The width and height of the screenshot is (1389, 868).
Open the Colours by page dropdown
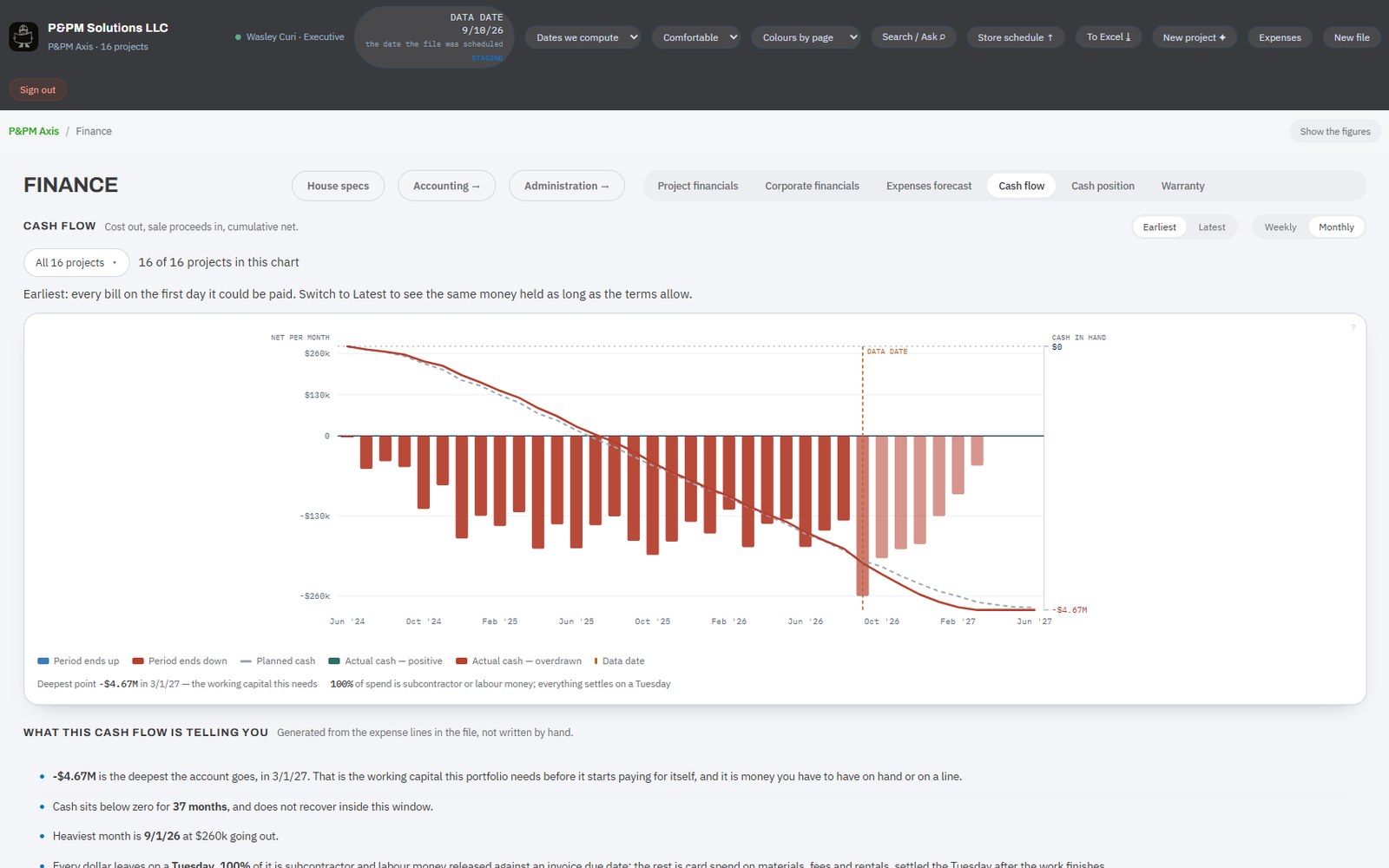coord(806,37)
